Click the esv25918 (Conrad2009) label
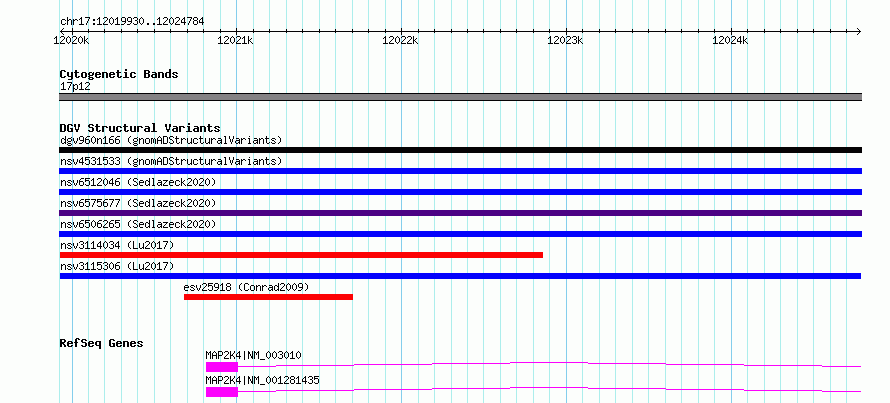This screenshot has width=890, height=403. (246, 287)
